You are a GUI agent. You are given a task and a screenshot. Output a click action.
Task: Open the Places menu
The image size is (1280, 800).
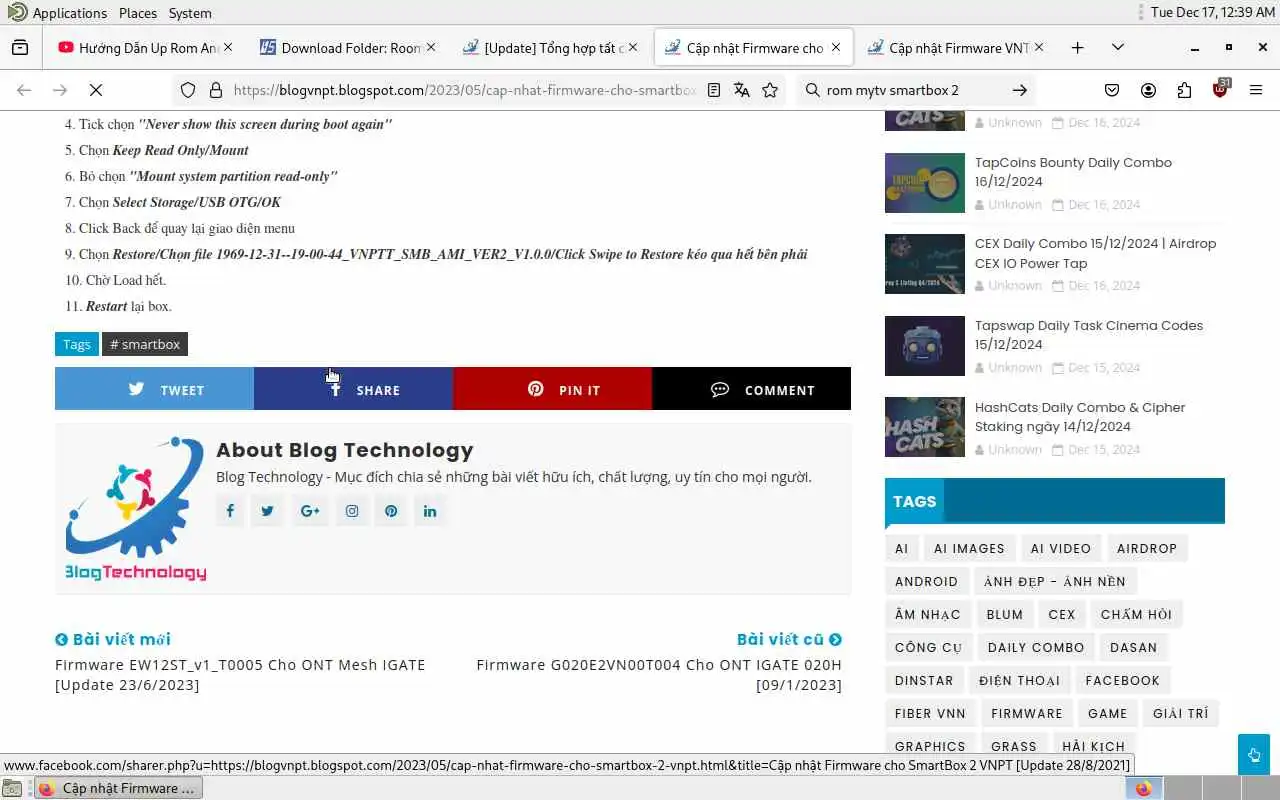pyautogui.click(x=138, y=13)
